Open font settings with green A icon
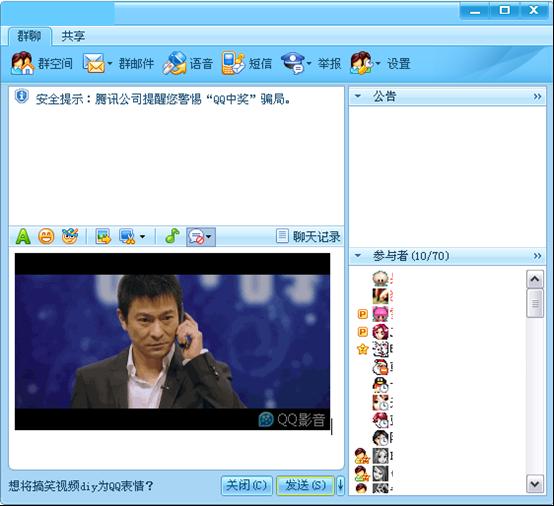 coord(23,236)
